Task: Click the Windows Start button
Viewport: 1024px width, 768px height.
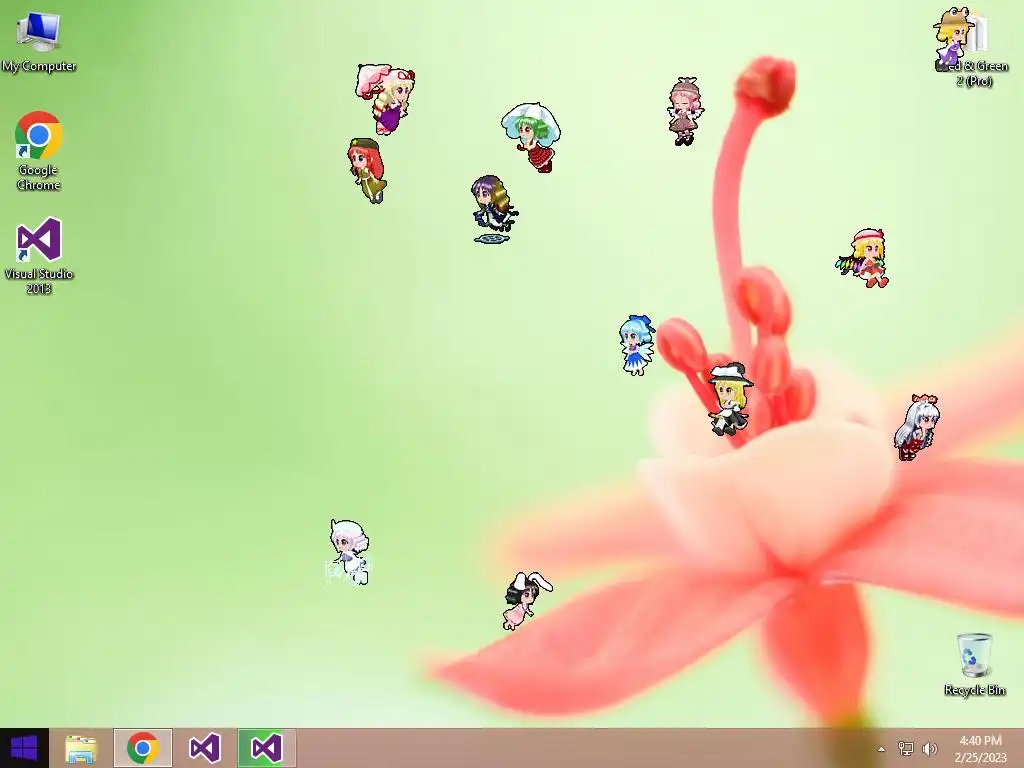Action: point(24,748)
